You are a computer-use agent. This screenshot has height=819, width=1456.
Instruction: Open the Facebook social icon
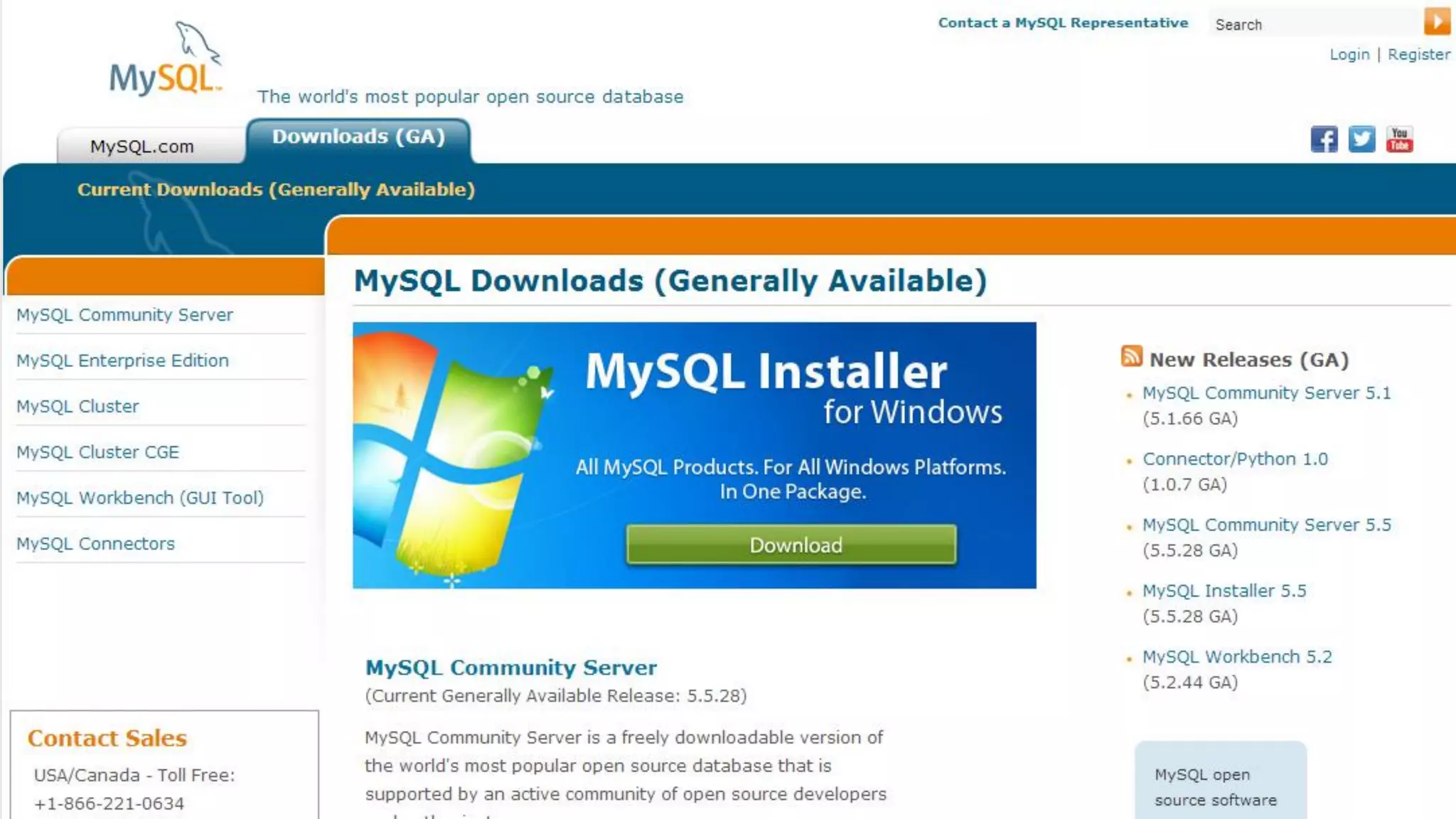tap(1324, 139)
